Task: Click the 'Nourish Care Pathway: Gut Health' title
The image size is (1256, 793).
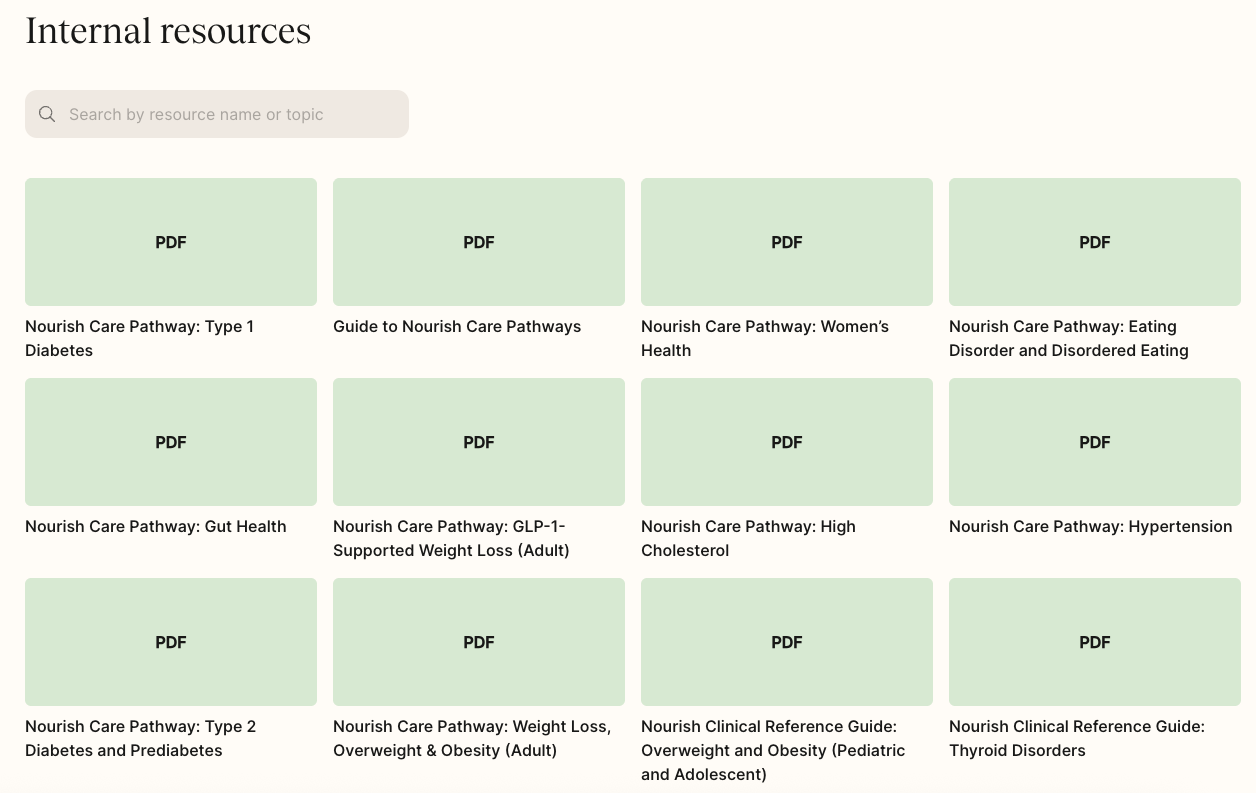Action: (156, 526)
